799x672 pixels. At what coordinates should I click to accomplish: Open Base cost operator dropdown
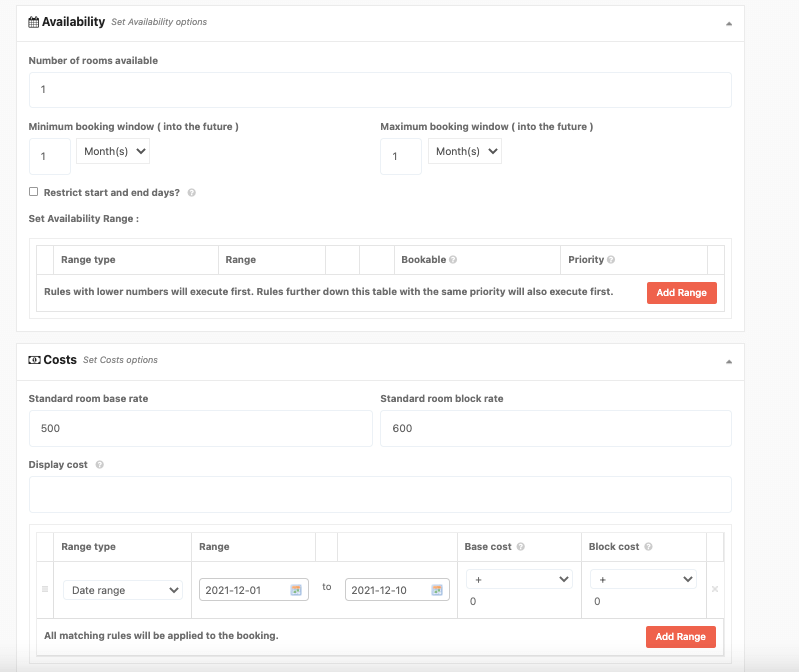pos(518,579)
